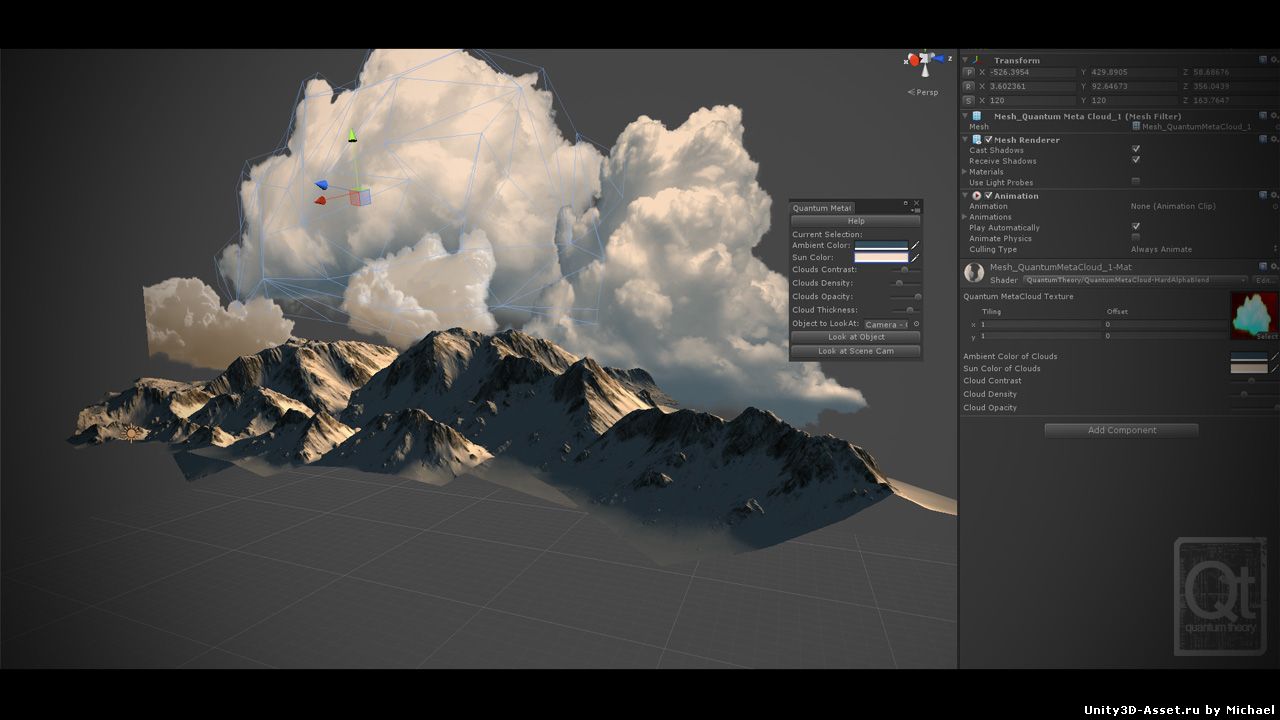1280x720 pixels.
Task: Click the object picker circle for Object to LookAt
Action: [916, 324]
